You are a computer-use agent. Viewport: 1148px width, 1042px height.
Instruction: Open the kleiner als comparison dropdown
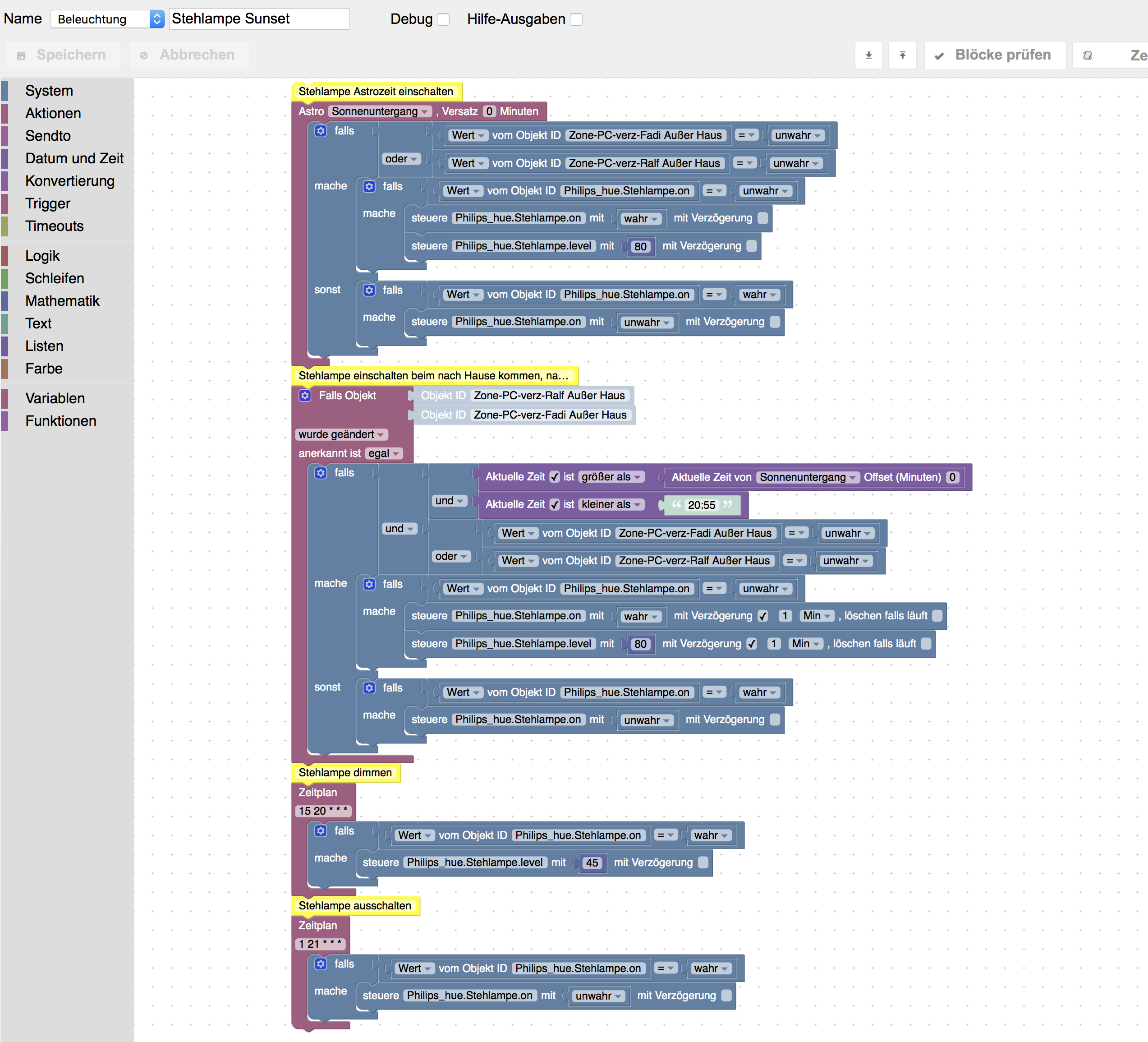611,505
